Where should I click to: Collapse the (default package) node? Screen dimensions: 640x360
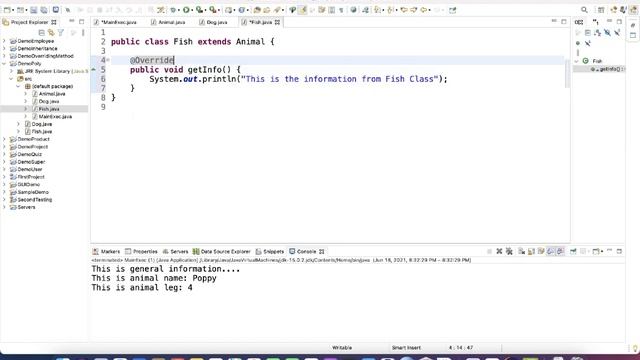tap(18, 86)
